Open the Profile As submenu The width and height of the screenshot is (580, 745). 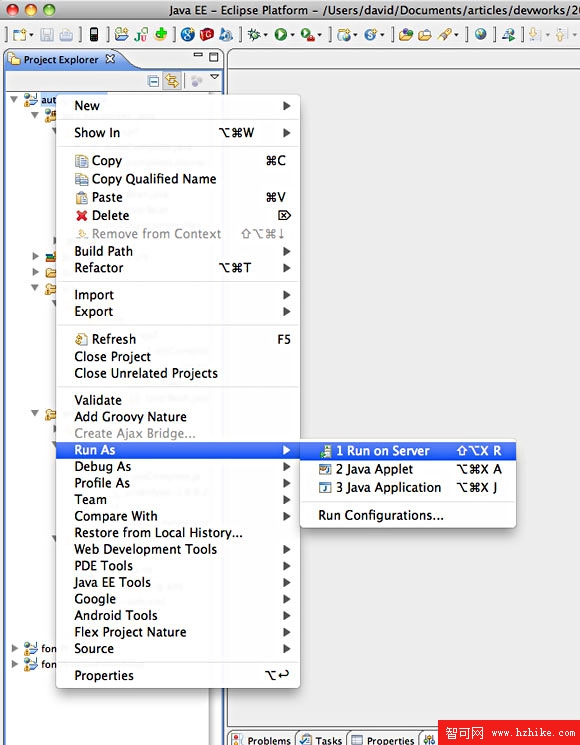(178, 483)
